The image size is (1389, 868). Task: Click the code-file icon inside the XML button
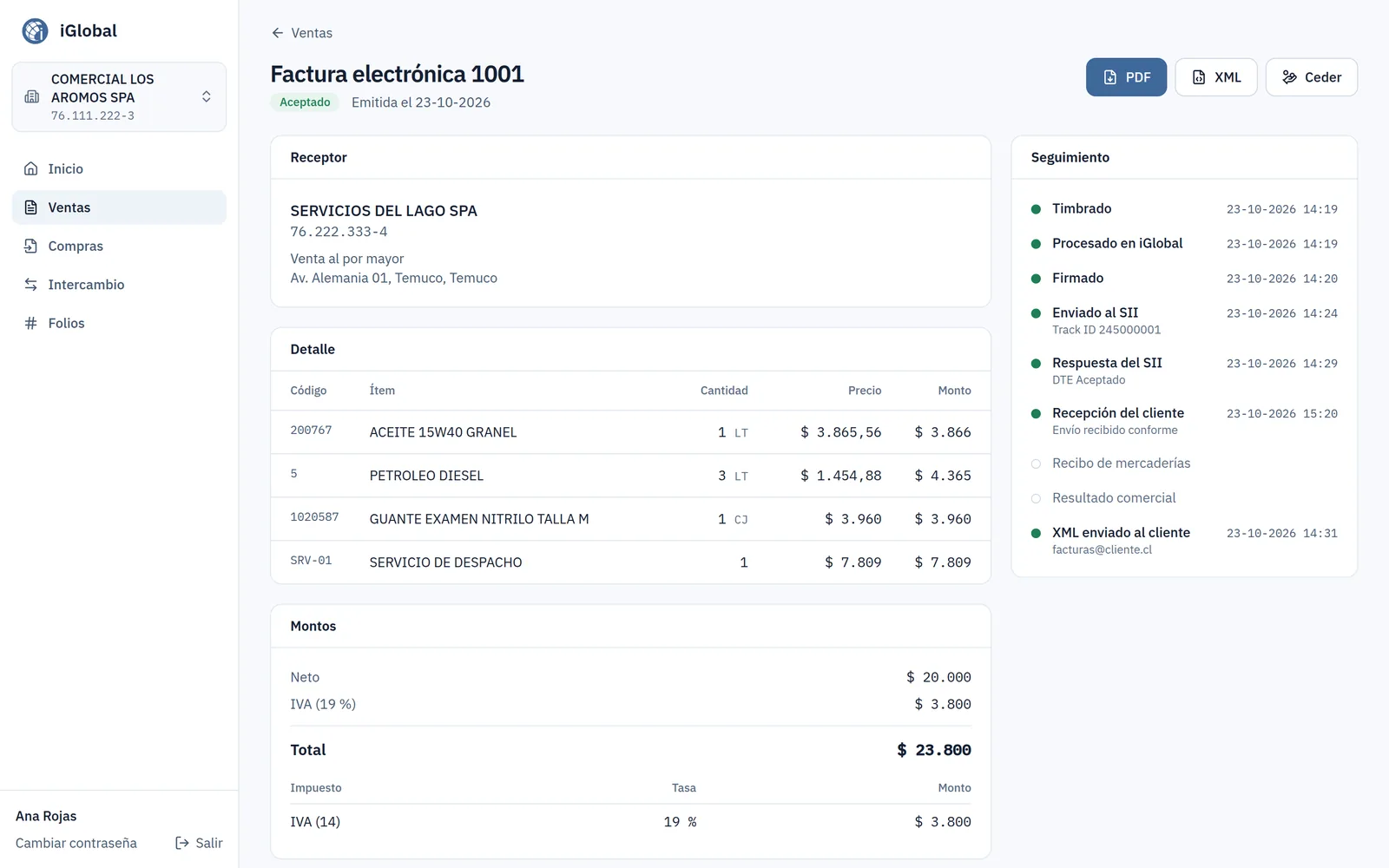point(1199,77)
